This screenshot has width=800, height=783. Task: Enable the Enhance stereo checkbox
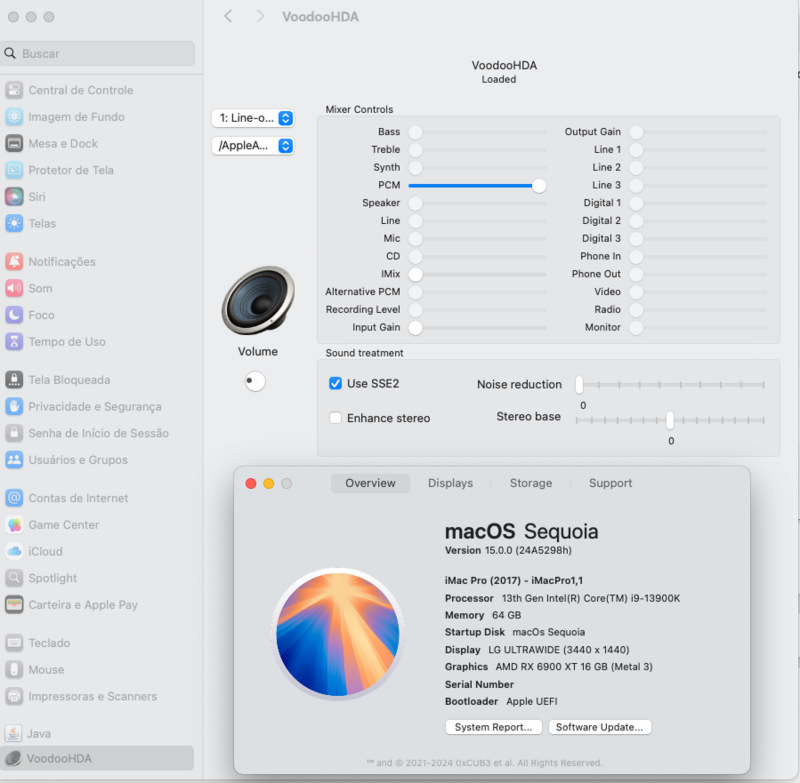pos(336,418)
